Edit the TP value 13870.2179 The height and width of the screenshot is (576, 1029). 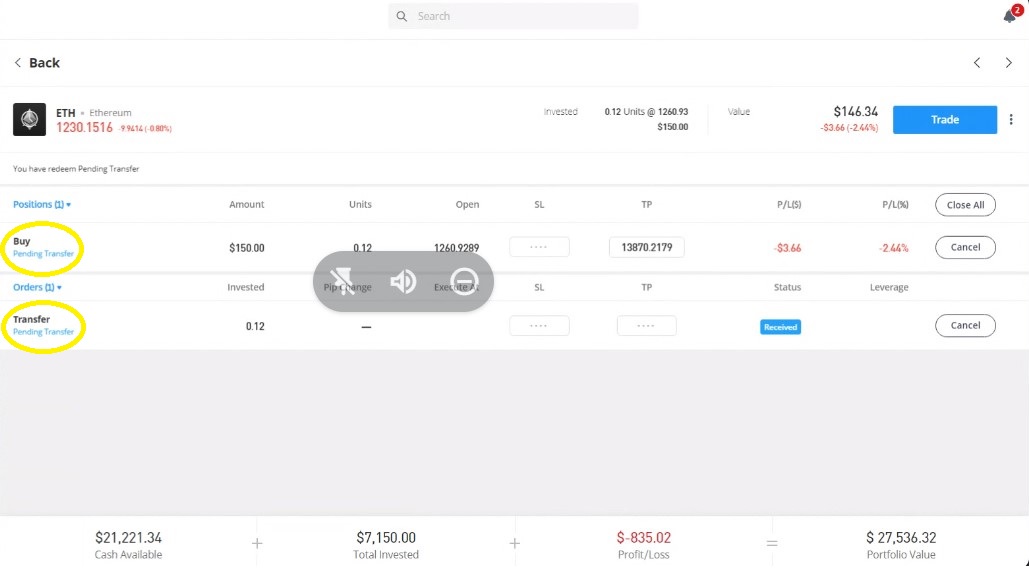[x=646, y=246]
